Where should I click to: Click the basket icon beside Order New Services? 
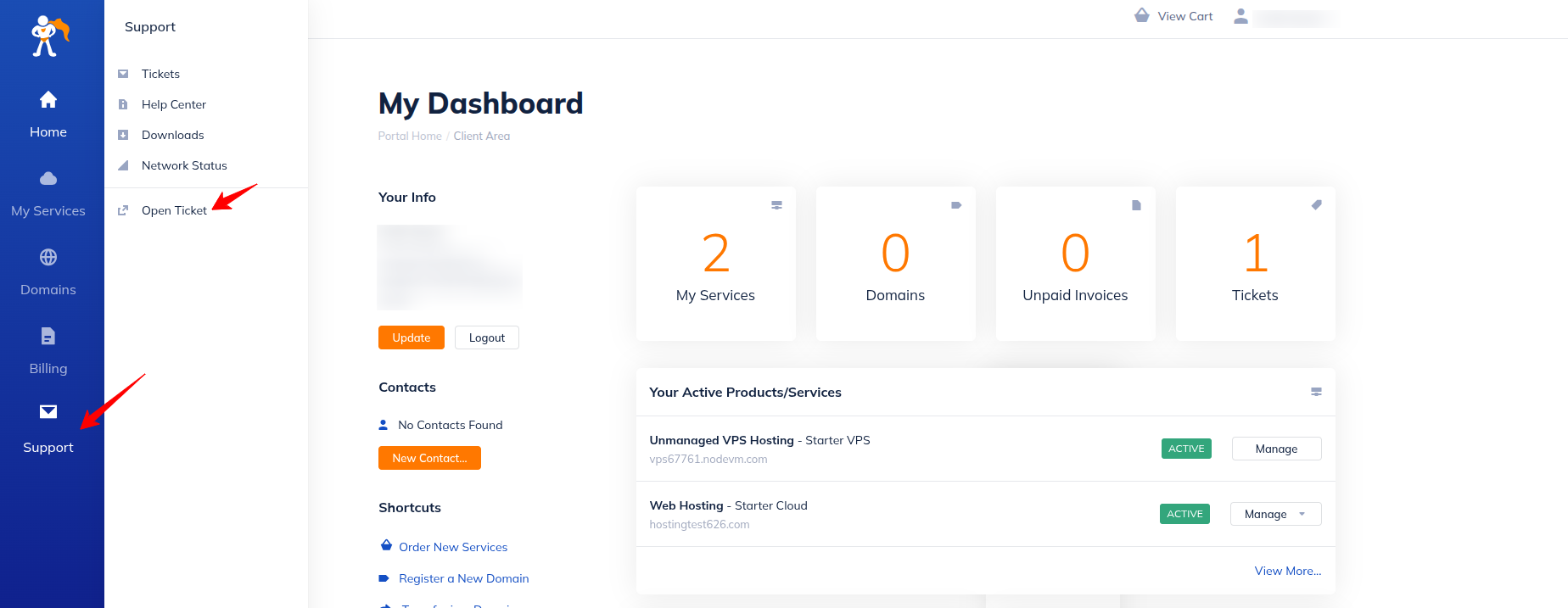pyautogui.click(x=387, y=545)
